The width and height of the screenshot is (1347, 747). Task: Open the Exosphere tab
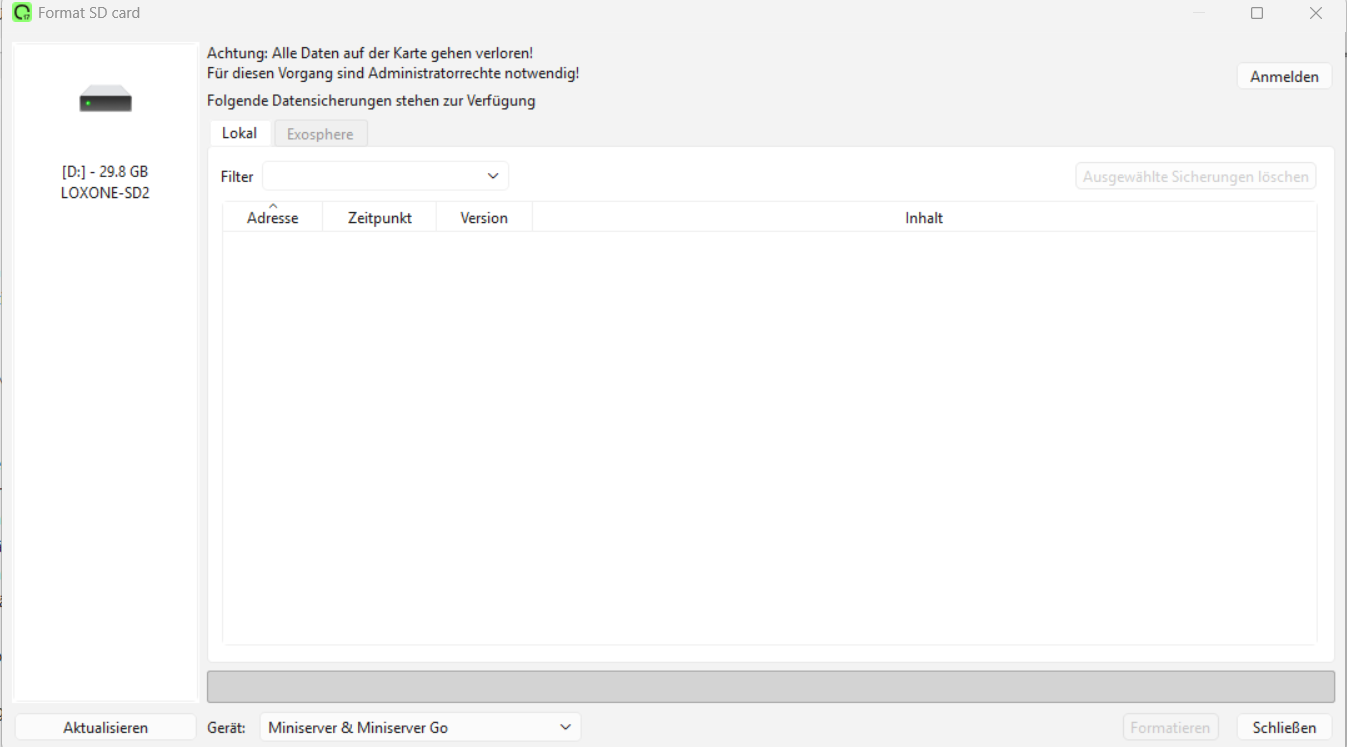320,134
